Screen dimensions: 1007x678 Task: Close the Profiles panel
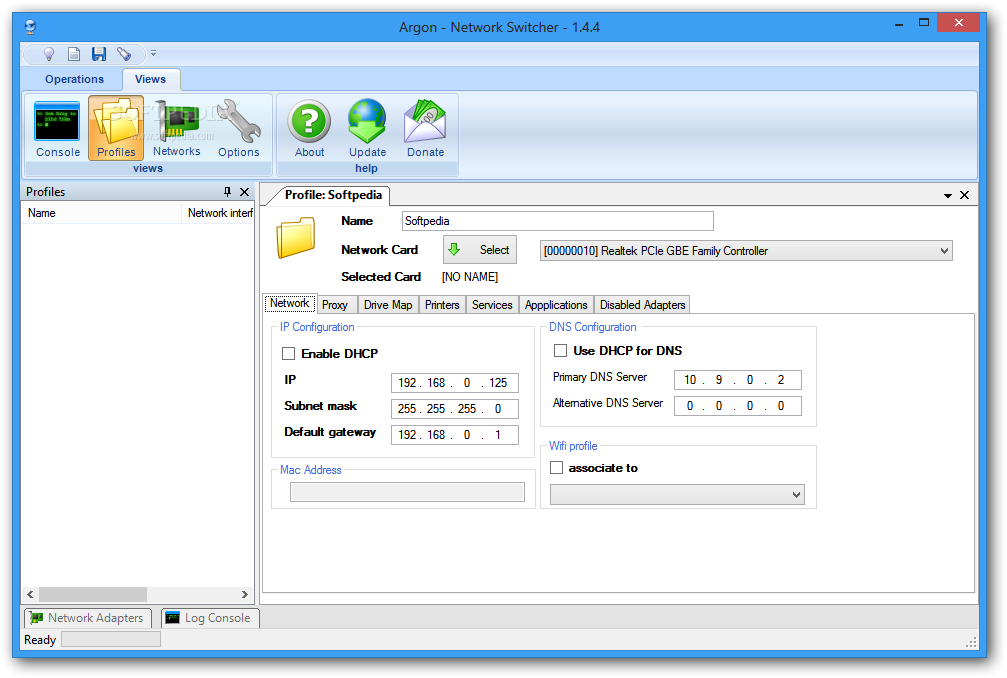(245, 191)
